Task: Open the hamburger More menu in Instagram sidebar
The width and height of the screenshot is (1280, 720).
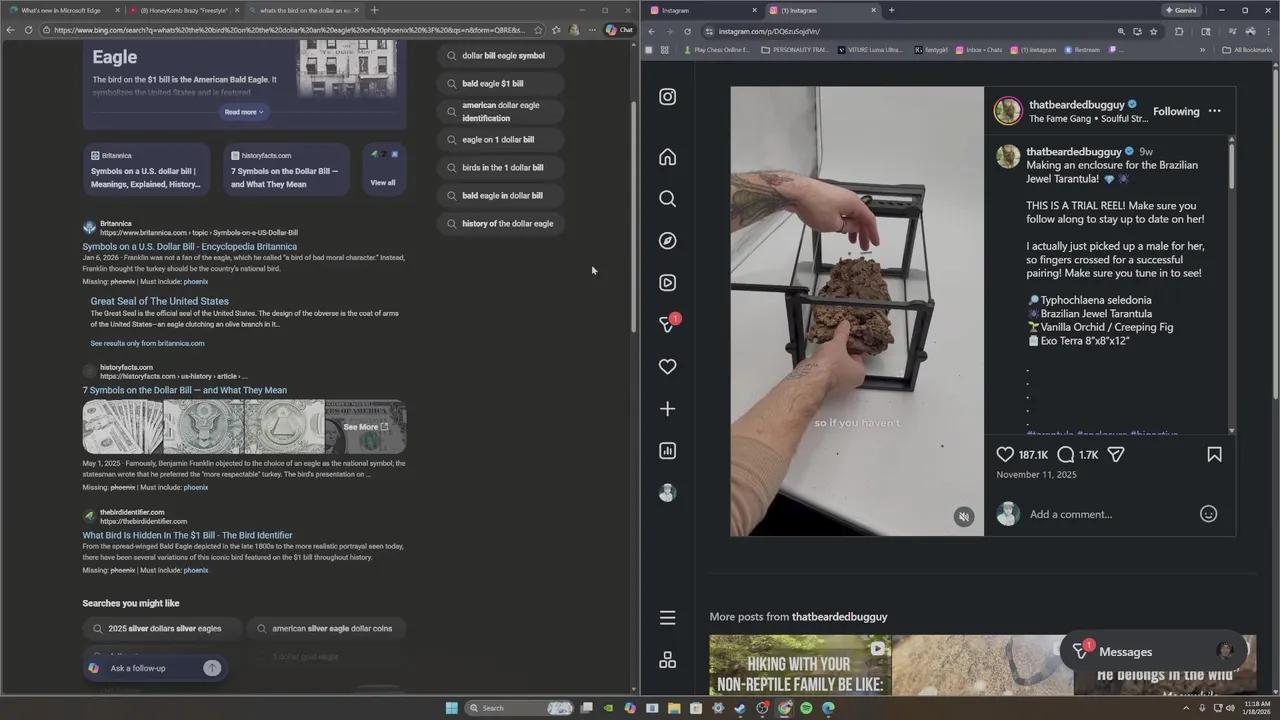Action: (667, 618)
